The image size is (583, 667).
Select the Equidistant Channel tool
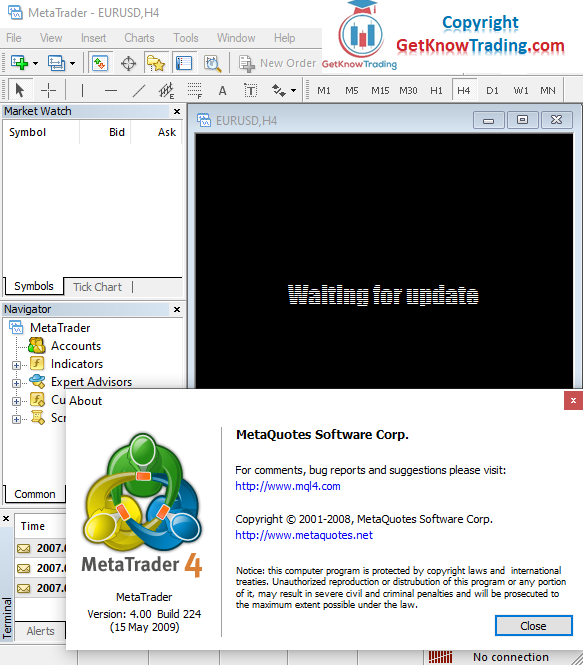166,90
